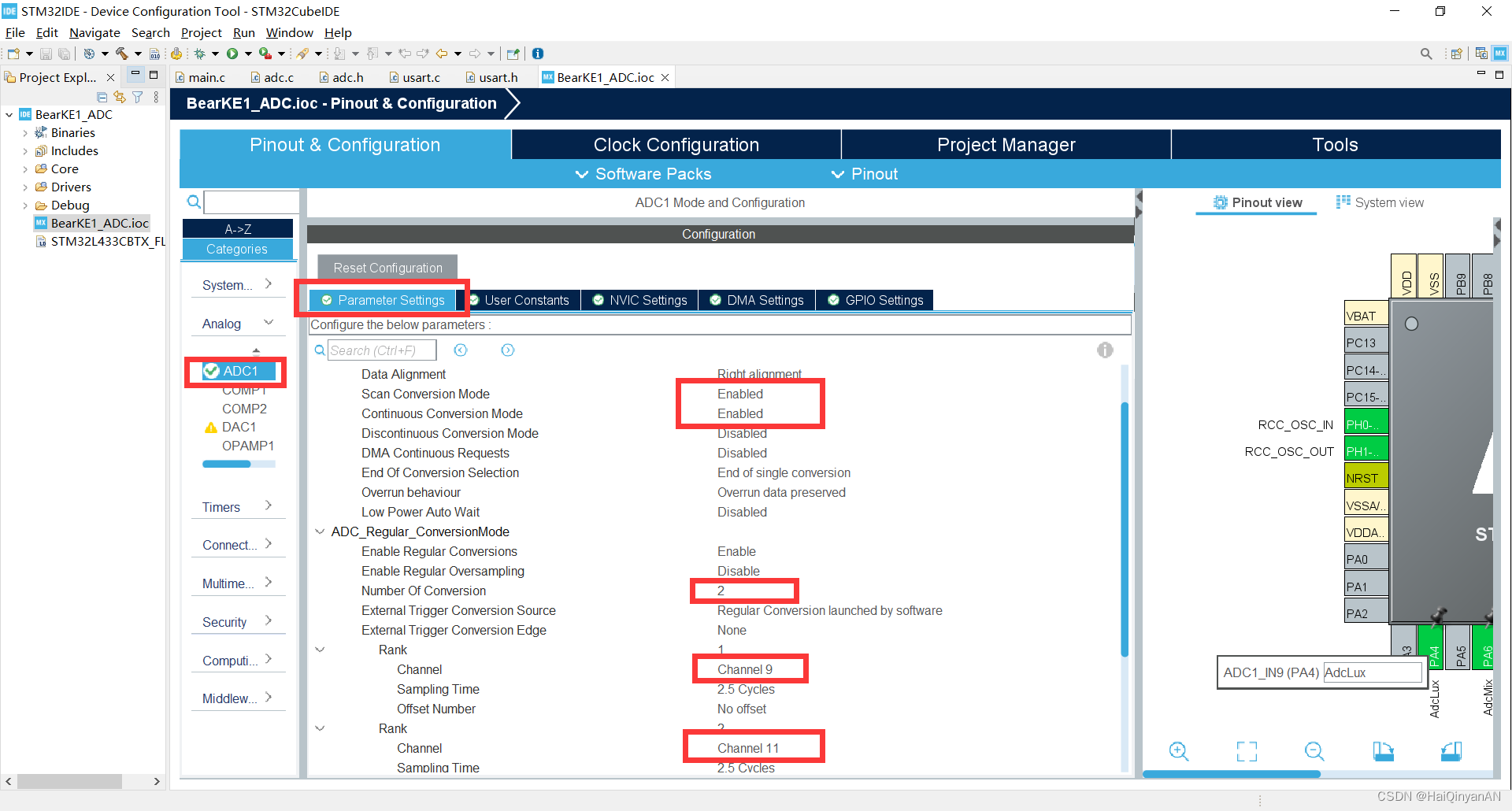Click the parameter info icon
This screenshot has width=1512, height=811.
pos(1105,350)
